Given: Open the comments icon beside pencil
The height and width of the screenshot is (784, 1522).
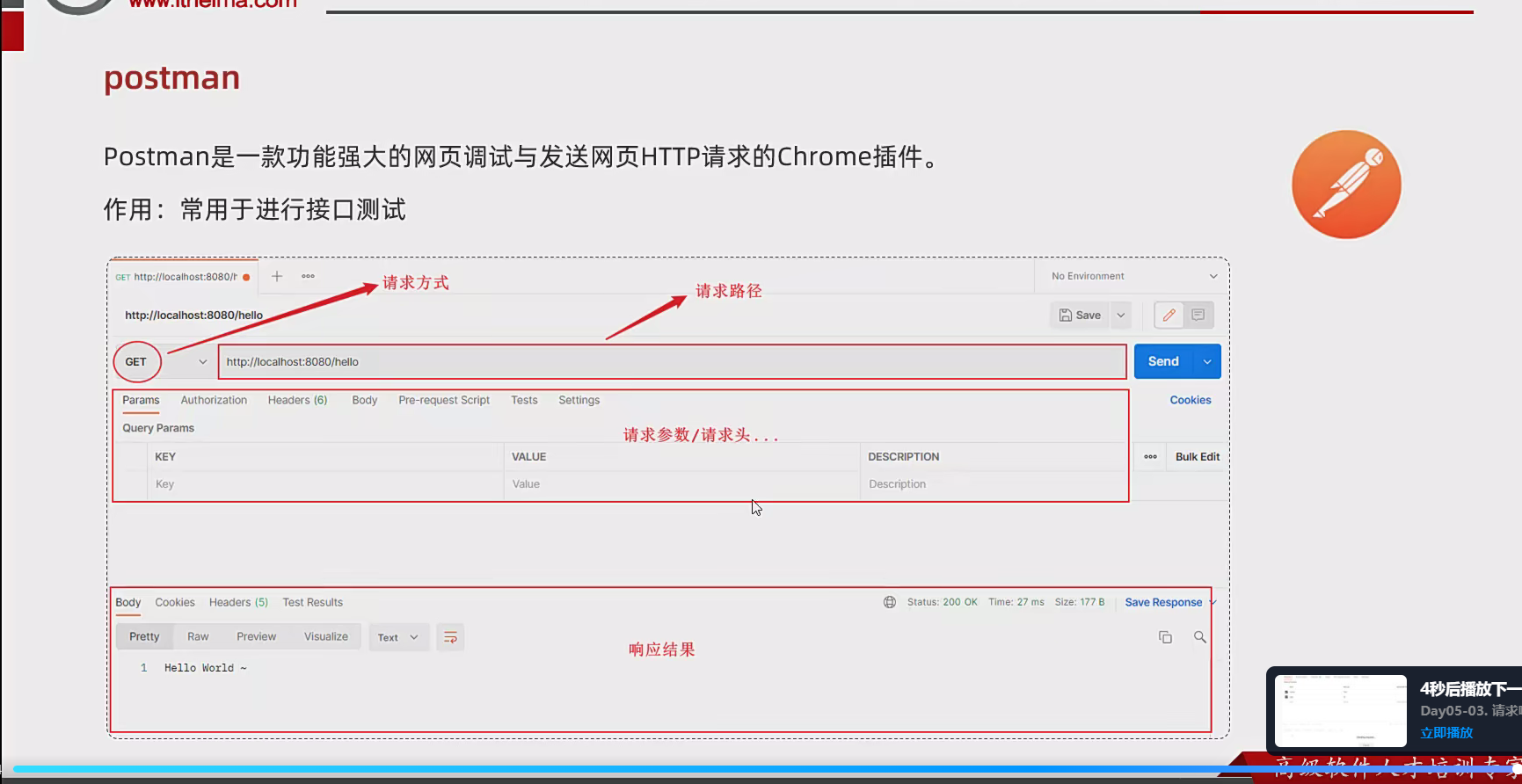Looking at the screenshot, I should (1198, 315).
